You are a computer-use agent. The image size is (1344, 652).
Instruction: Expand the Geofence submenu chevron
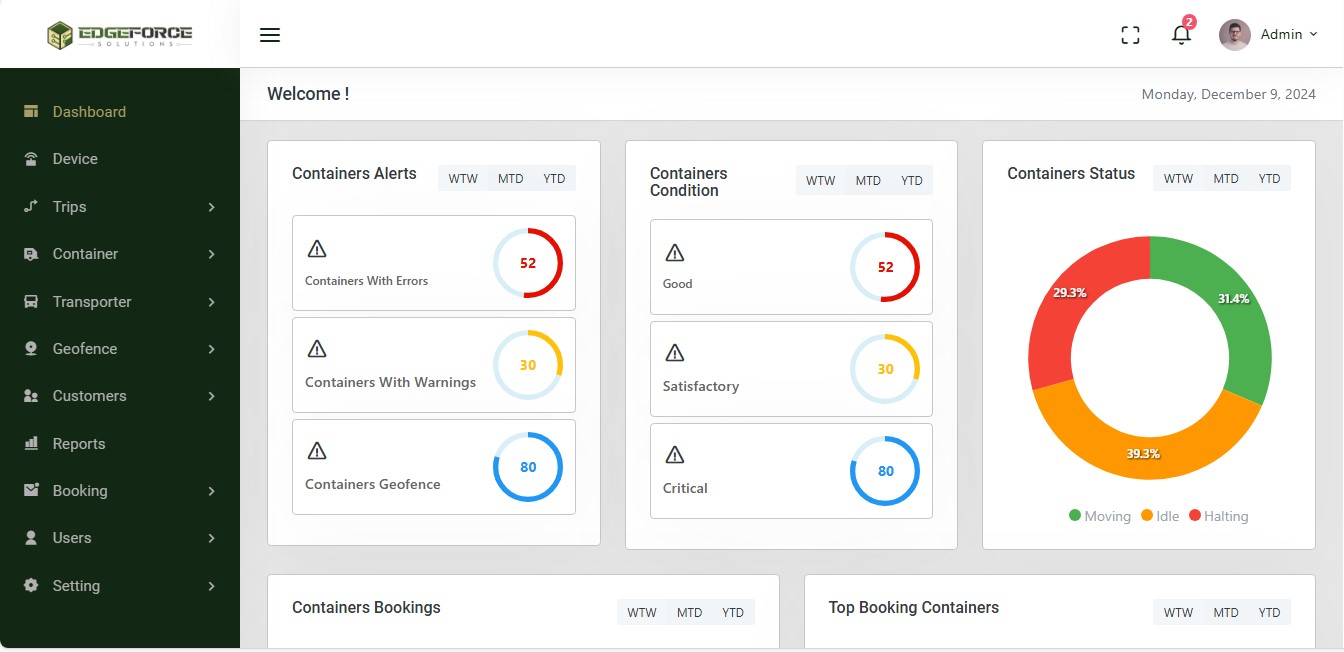click(211, 349)
